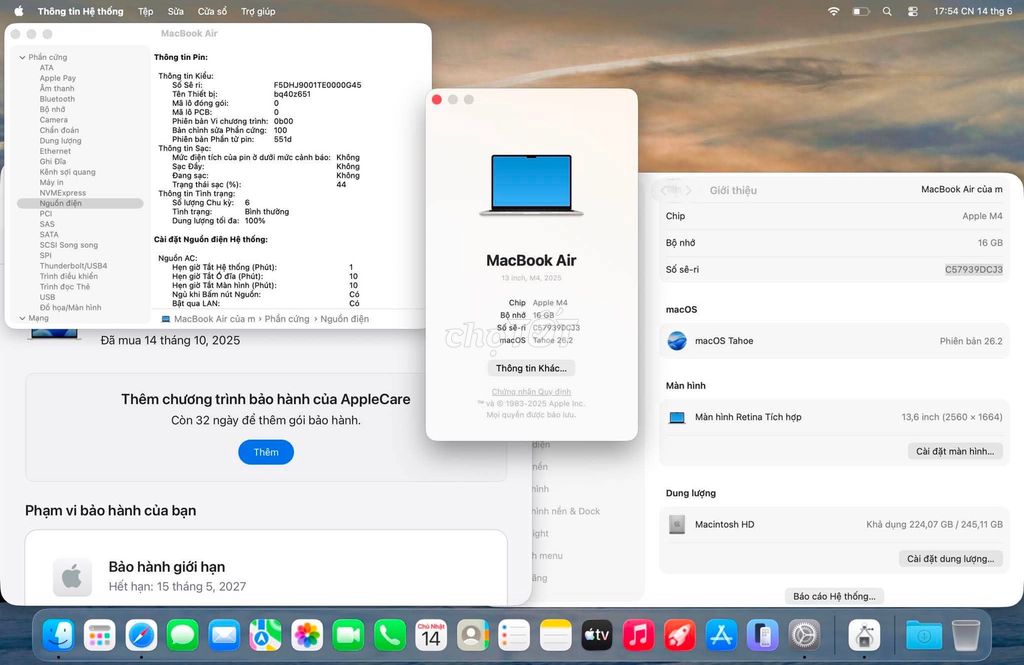Click MacBook Air laptop image
Viewport: 1024px width, 665px height.
click(x=531, y=186)
